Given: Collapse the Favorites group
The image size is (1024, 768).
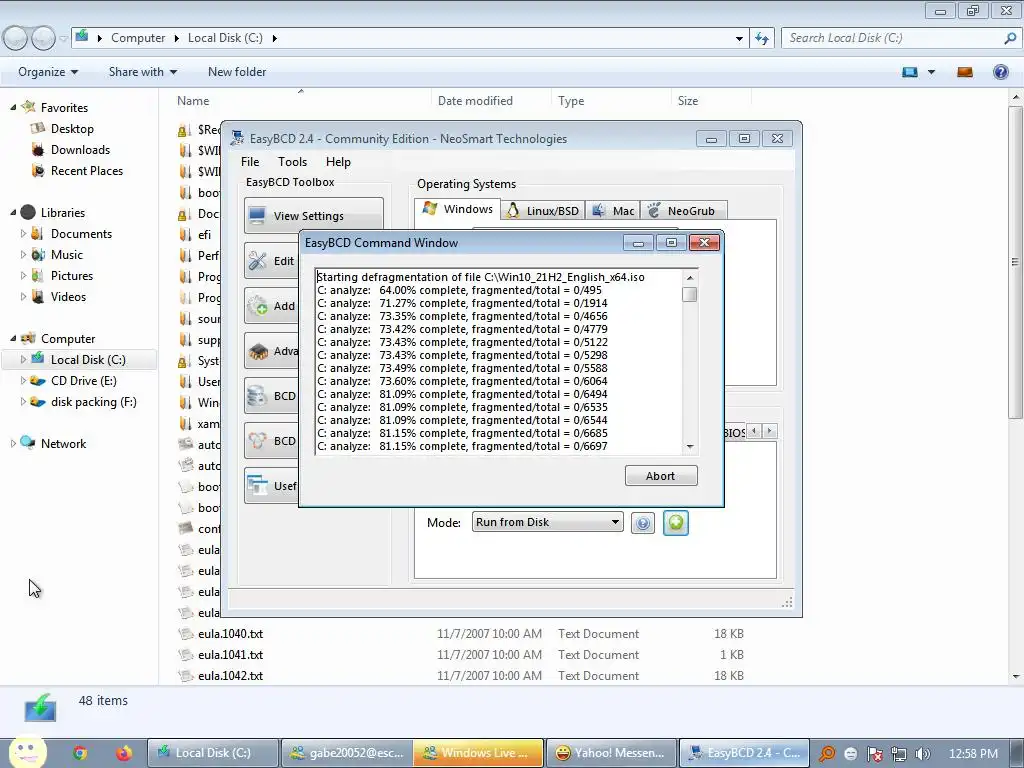Looking at the screenshot, I should point(13,107).
